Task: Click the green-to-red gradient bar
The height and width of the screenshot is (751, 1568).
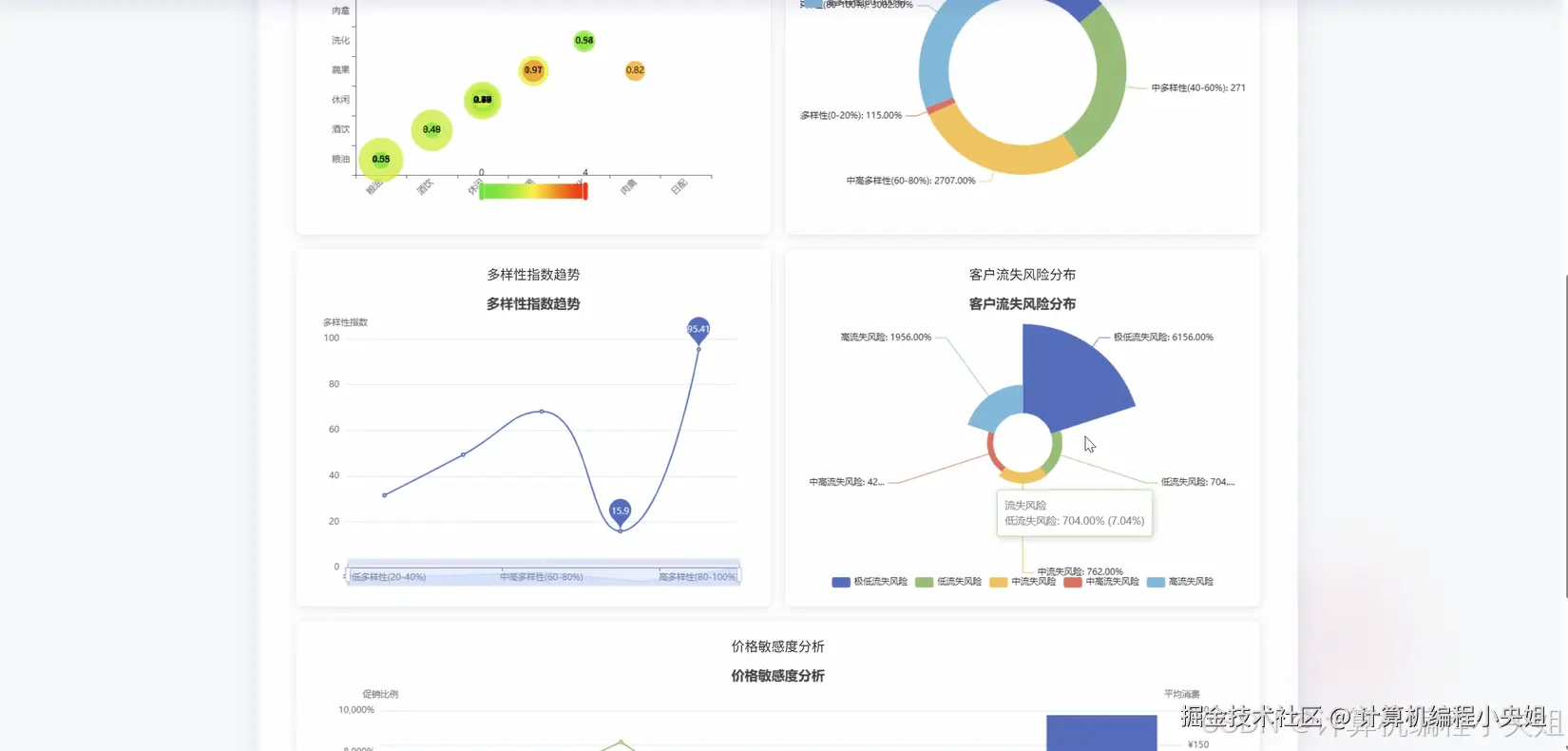Action: tap(533, 191)
